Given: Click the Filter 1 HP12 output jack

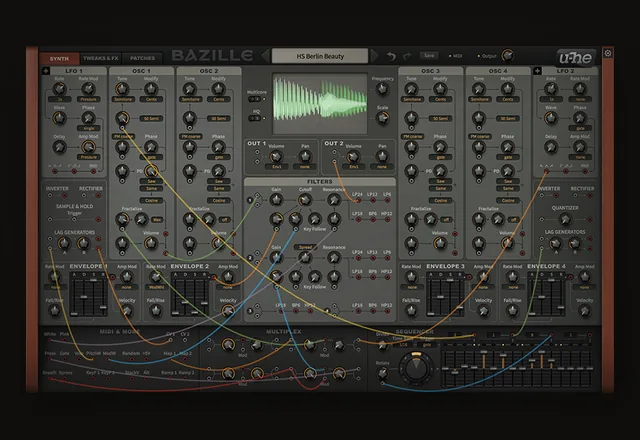Looking at the screenshot, I should coord(387,220).
